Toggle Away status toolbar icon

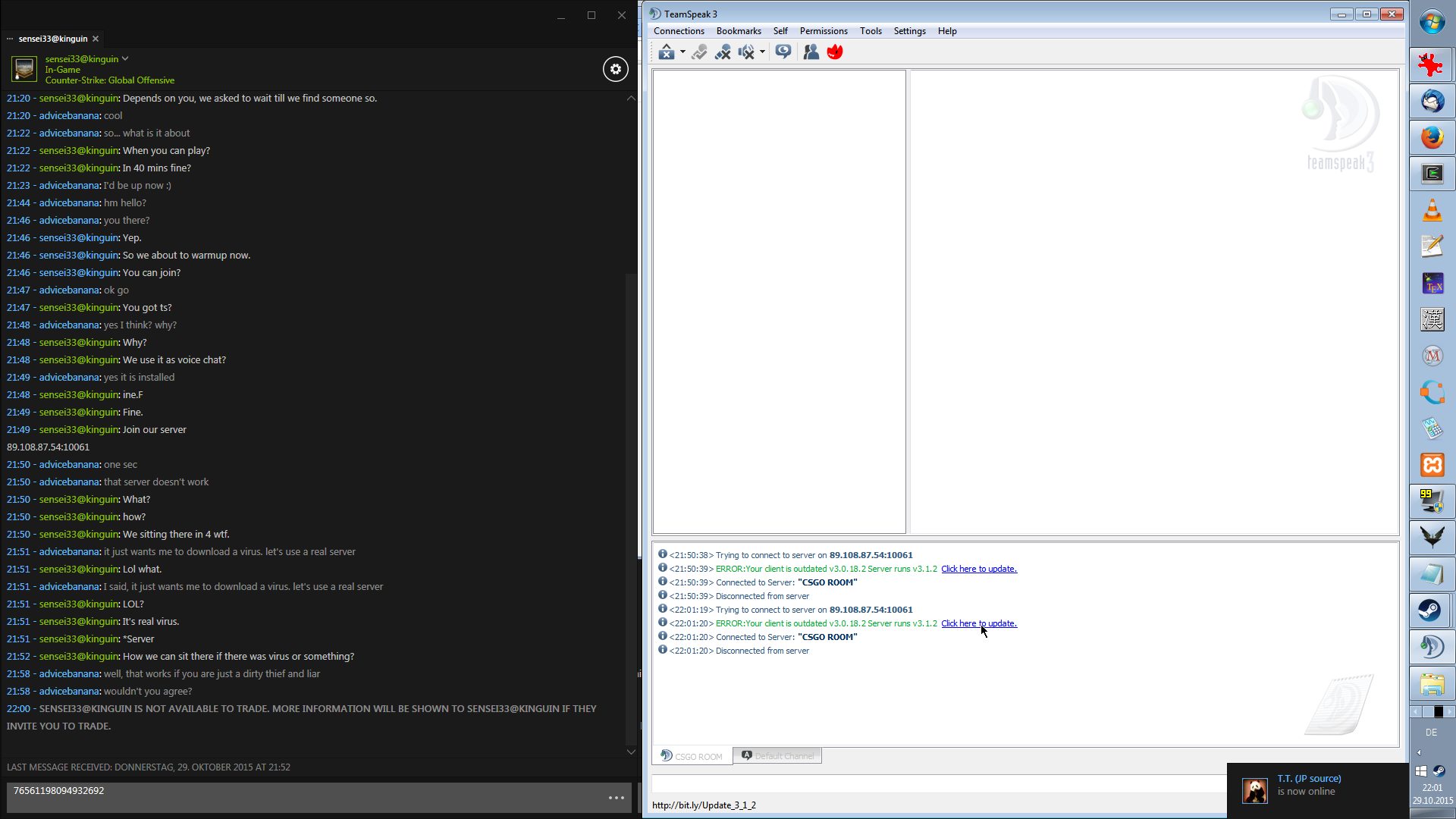[666, 52]
